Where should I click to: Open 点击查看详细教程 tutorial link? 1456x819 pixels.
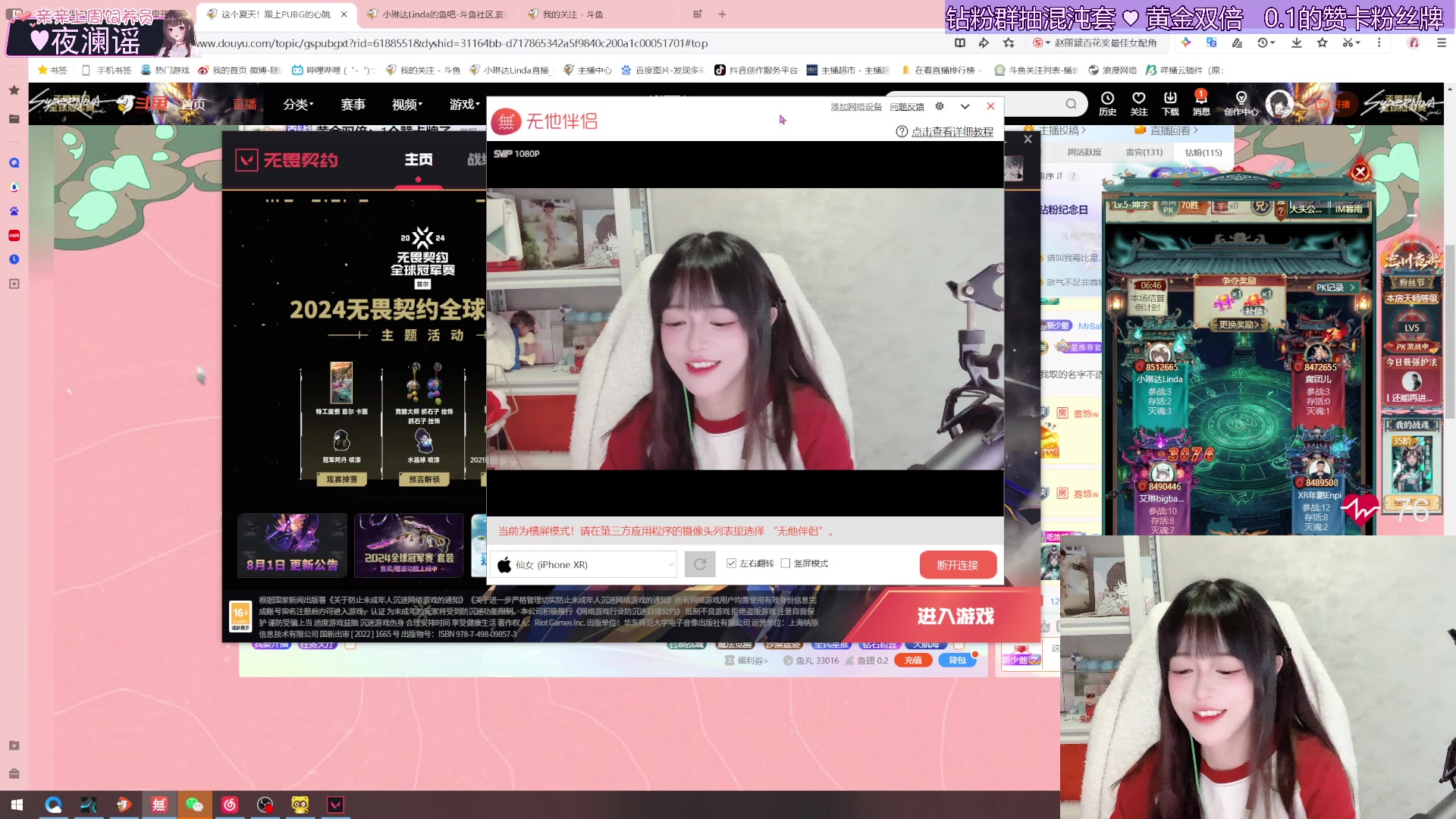[x=952, y=131]
